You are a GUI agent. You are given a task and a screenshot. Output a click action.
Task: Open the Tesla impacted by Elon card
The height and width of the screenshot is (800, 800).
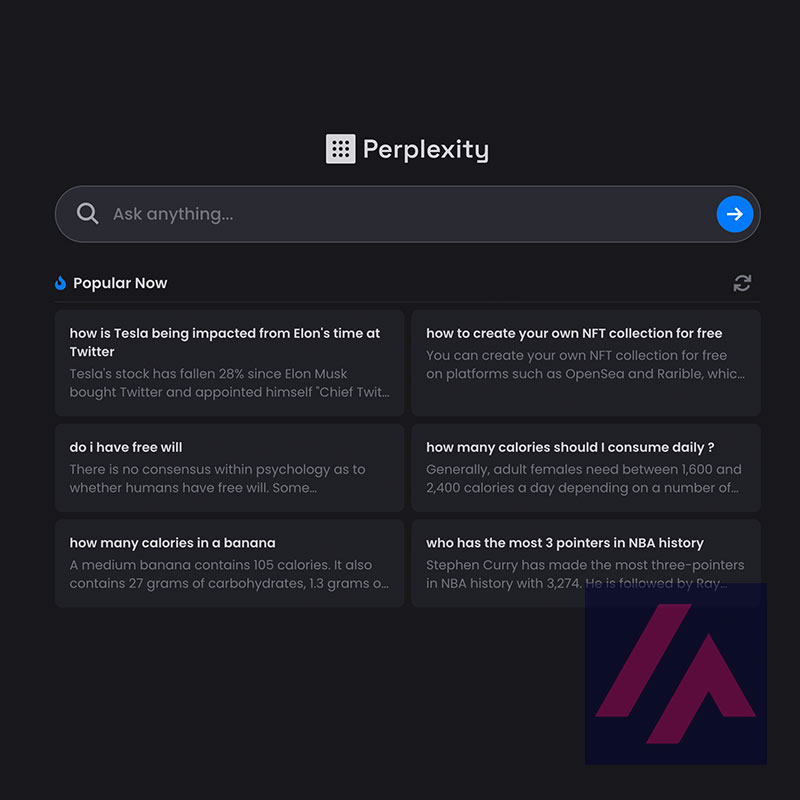coord(229,362)
